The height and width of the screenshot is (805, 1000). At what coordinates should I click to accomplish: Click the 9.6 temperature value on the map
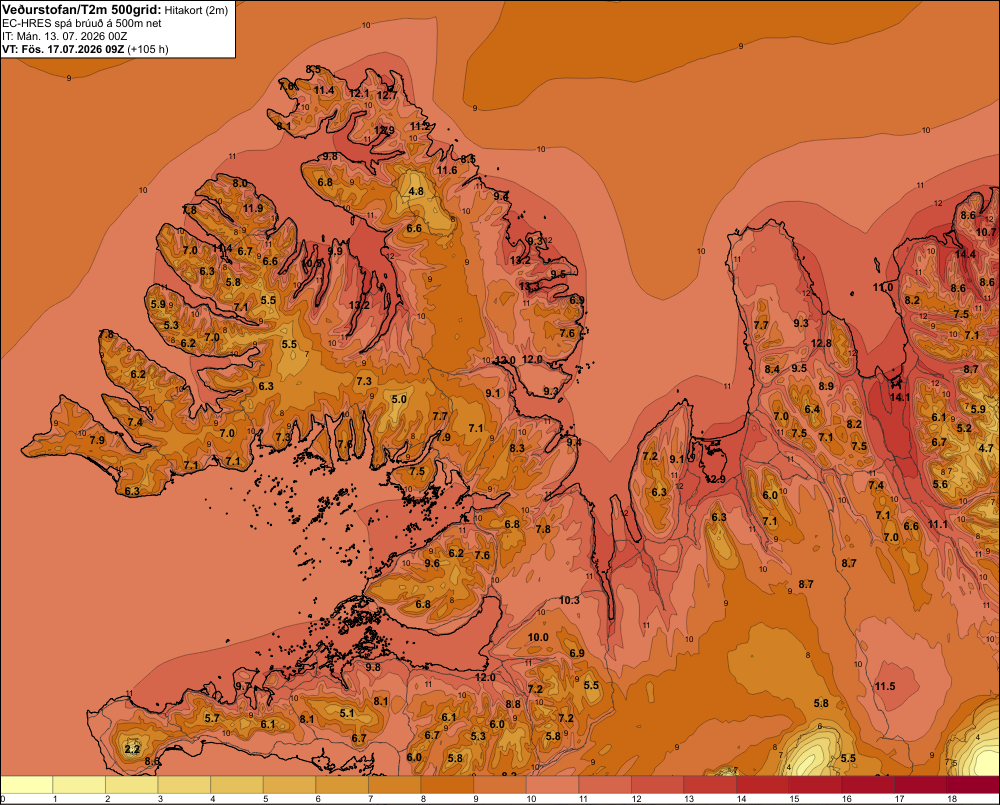(432, 563)
